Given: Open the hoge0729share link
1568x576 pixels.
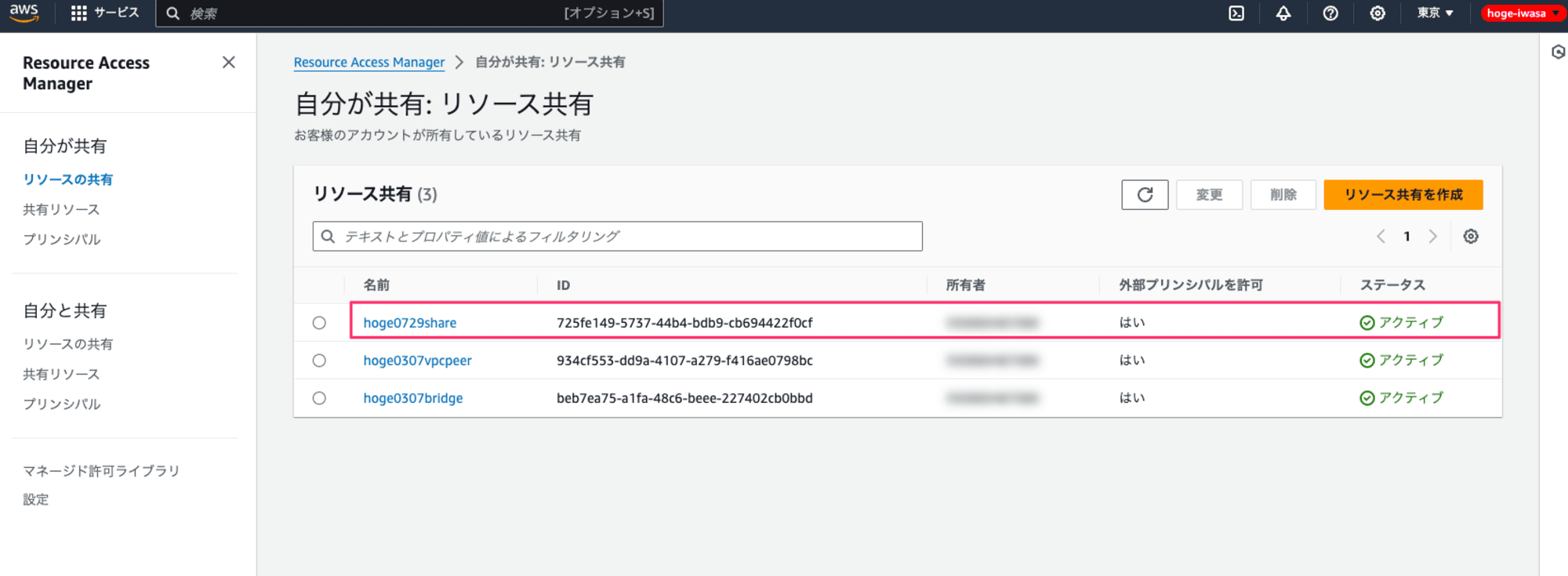Looking at the screenshot, I should point(410,322).
